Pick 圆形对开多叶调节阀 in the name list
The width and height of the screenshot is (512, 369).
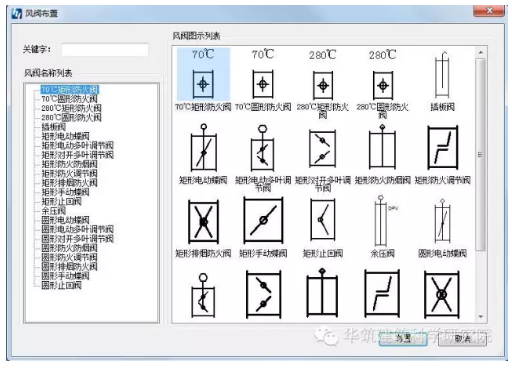tap(77, 238)
